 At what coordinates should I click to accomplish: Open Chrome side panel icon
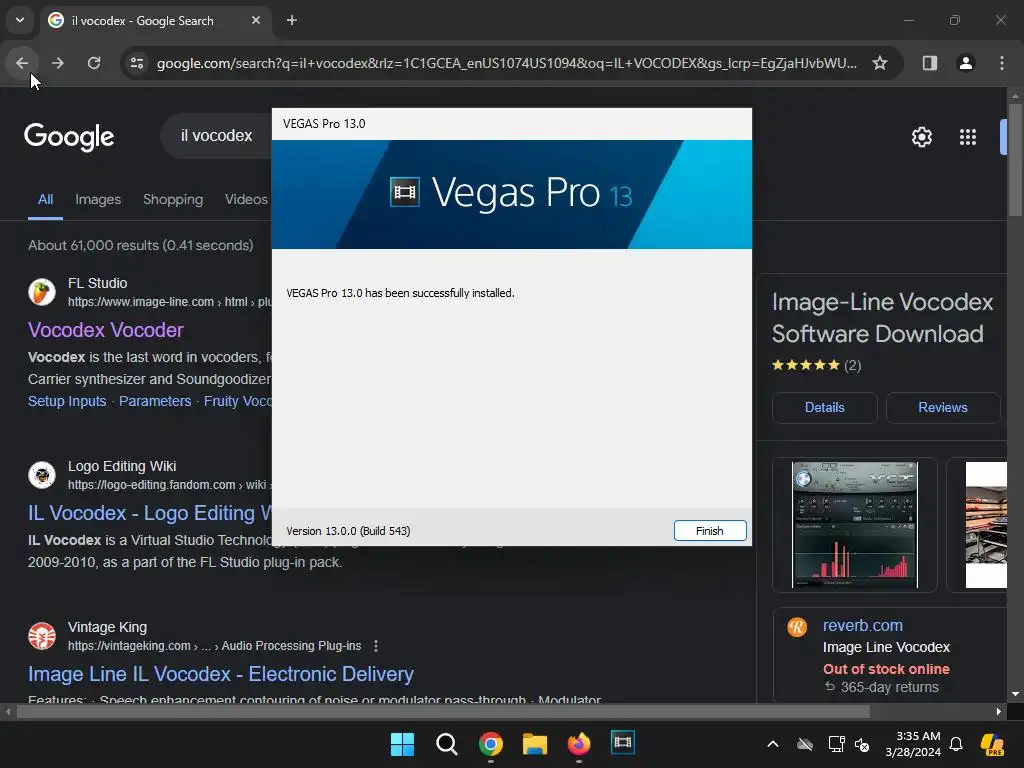(x=930, y=63)
